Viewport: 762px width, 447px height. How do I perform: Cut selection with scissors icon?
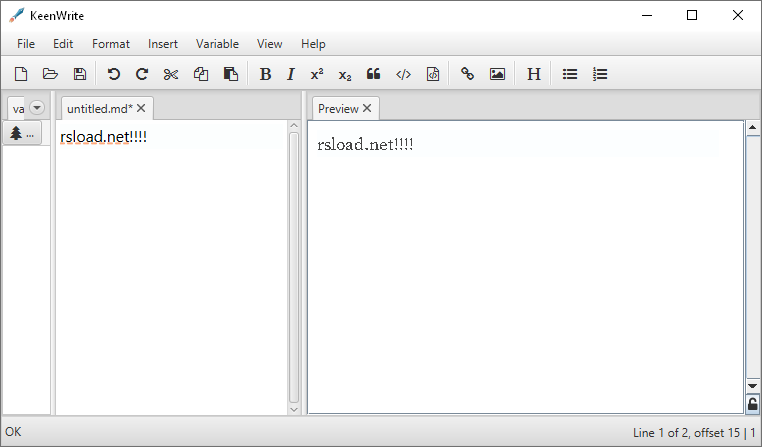point(171,74)
